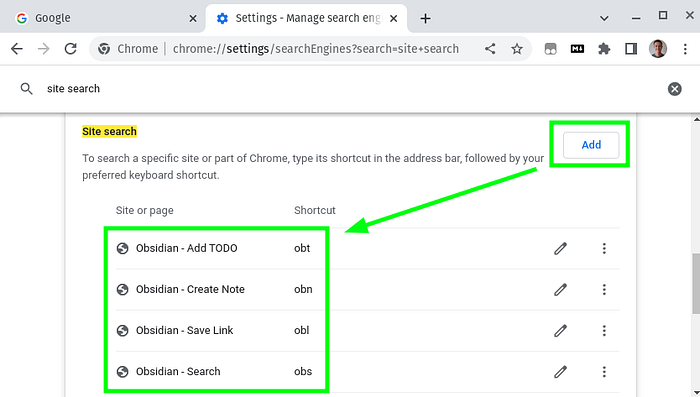Image resolution: width=700 pixels, height=397 pixels.
Task: Click the globe icon beside Obsidian - Add TODO
Action: coord(122,248)
